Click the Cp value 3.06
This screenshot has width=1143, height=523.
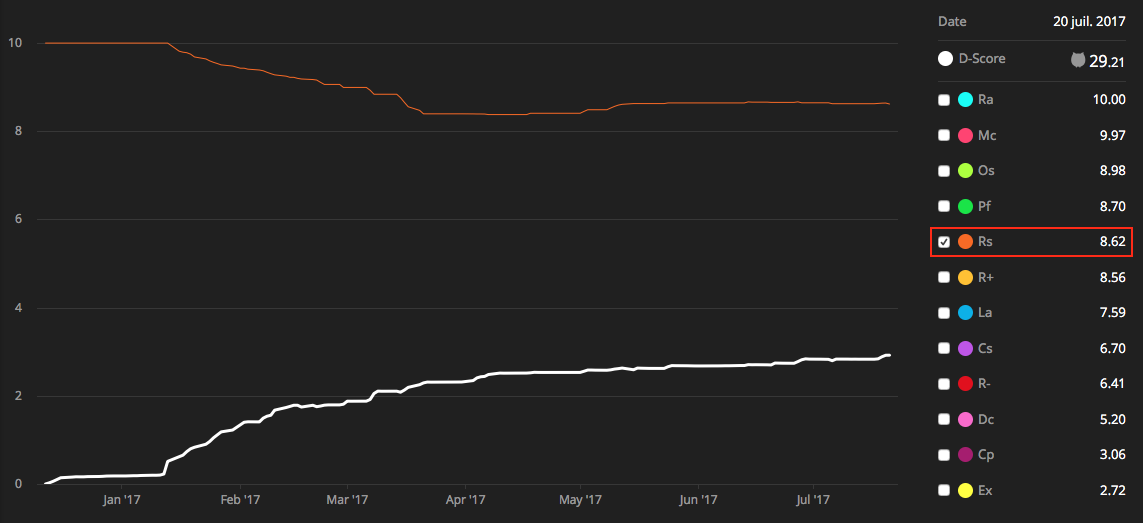(1113, 455)
